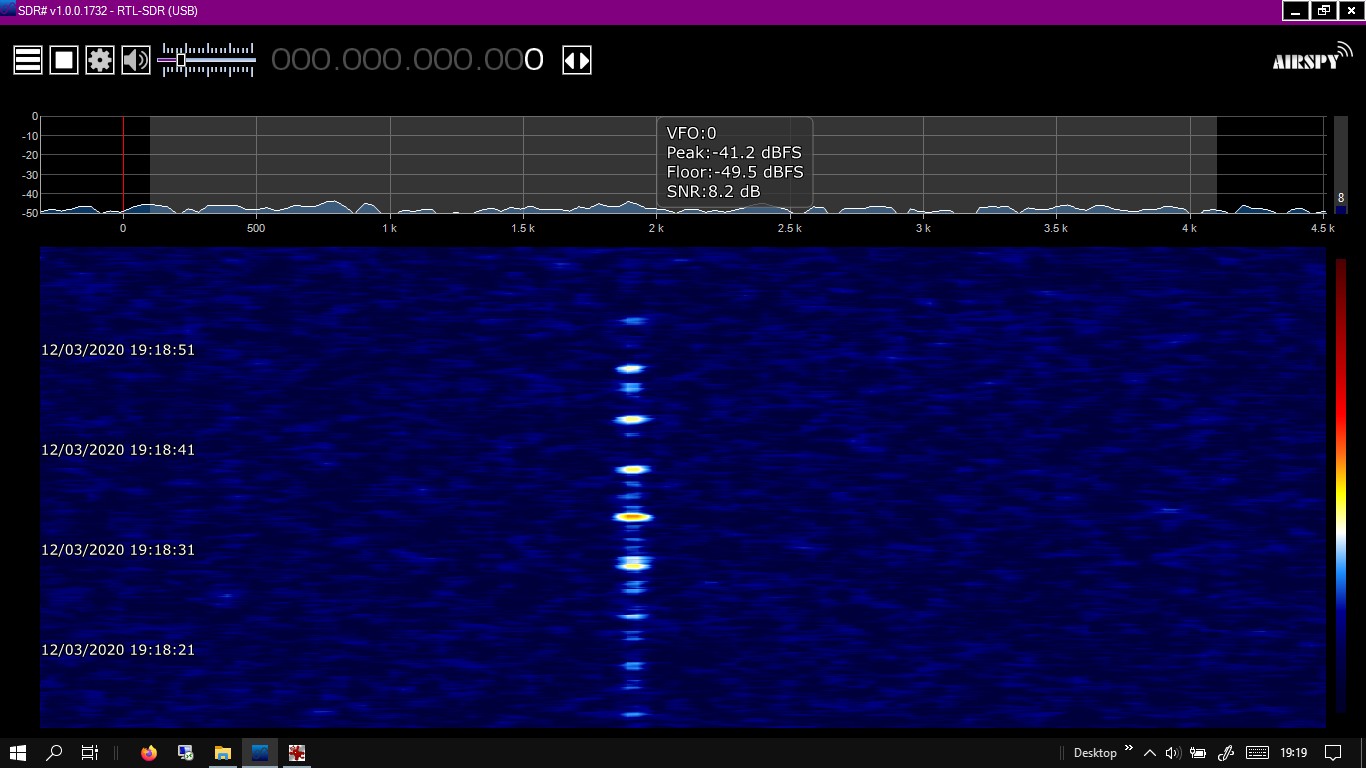Open the red splat app in taskbar
Image resolution: width=1366 pixels, height=768 pixels.
[x=297, y=753]
